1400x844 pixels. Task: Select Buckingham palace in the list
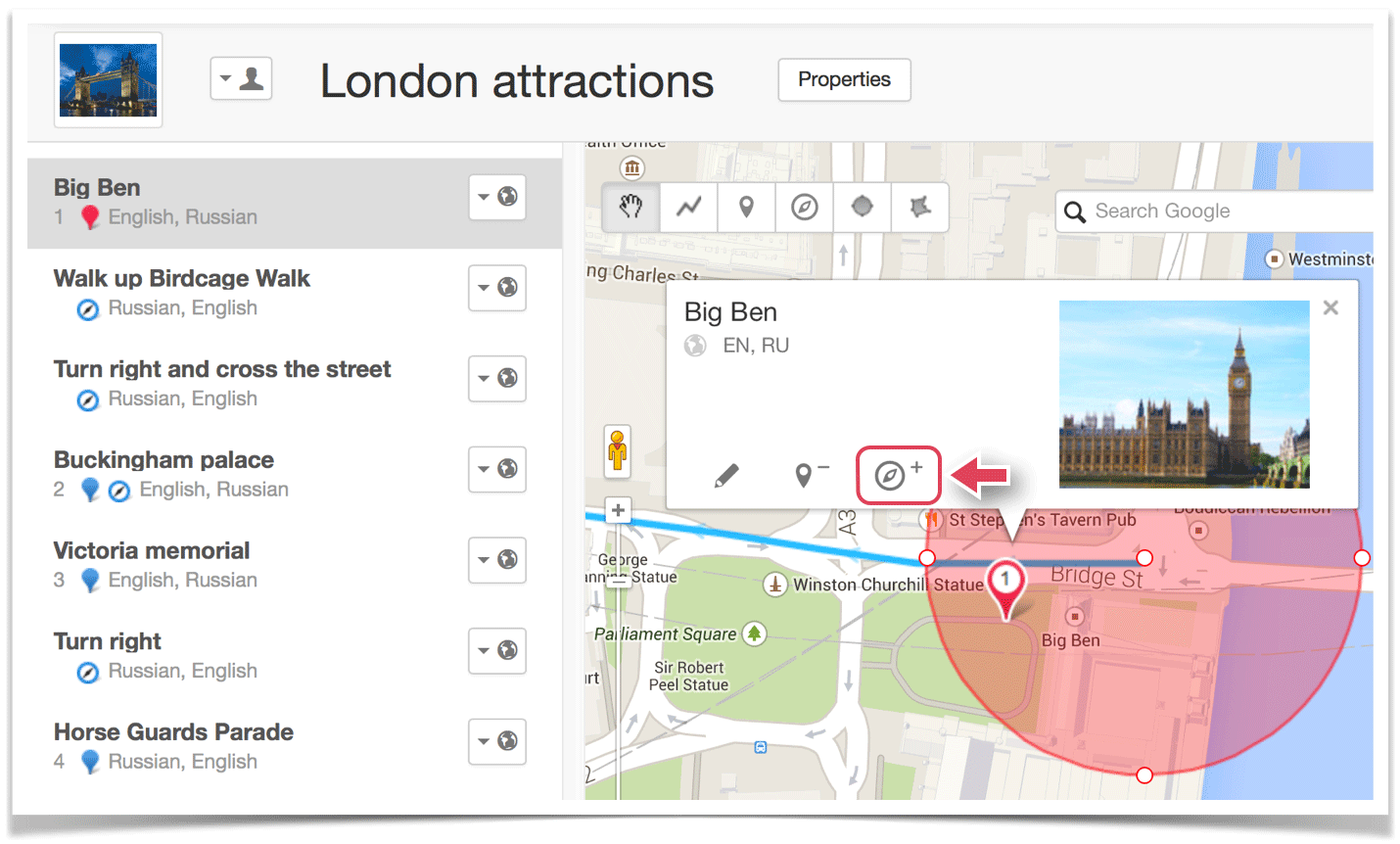(295, 475)
